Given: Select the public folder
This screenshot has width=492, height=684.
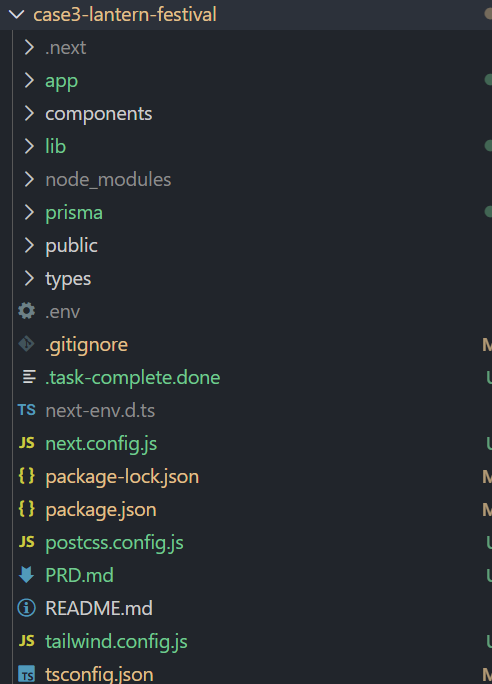Looking at the screenshot, I should tap(72, 246).
